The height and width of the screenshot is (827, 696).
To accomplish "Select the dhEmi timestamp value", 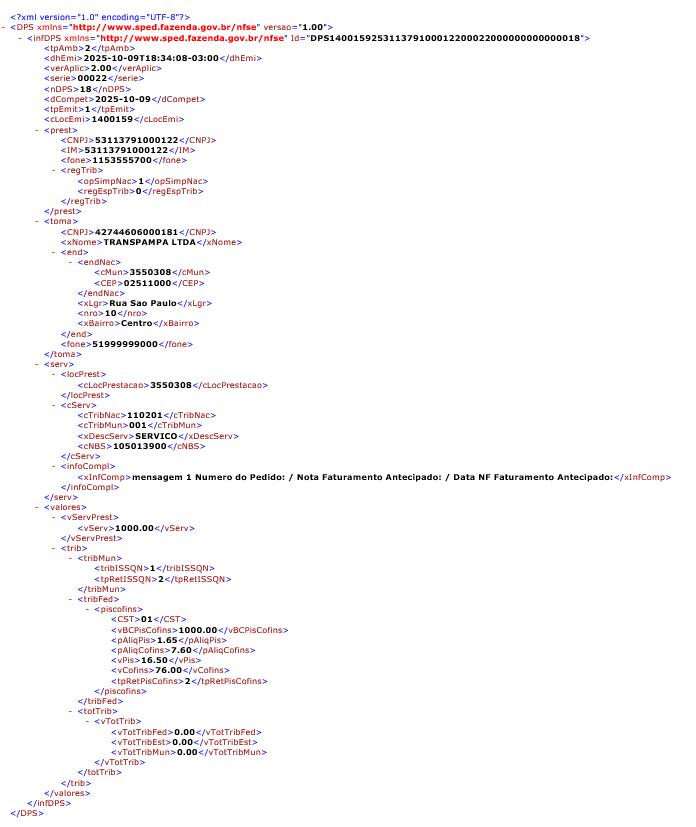I will [151, 58].
